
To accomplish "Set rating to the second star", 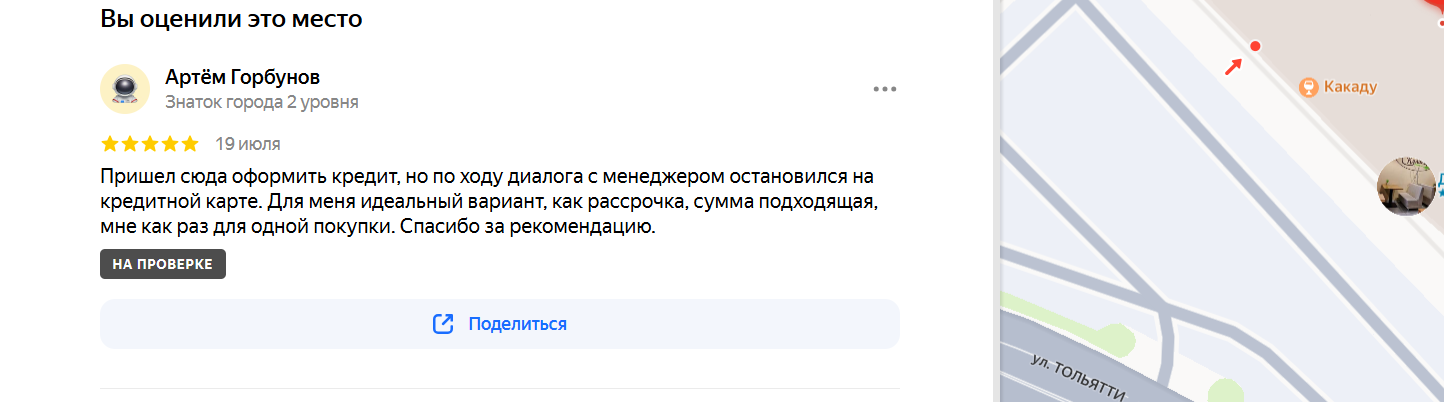I will (130, 144).
